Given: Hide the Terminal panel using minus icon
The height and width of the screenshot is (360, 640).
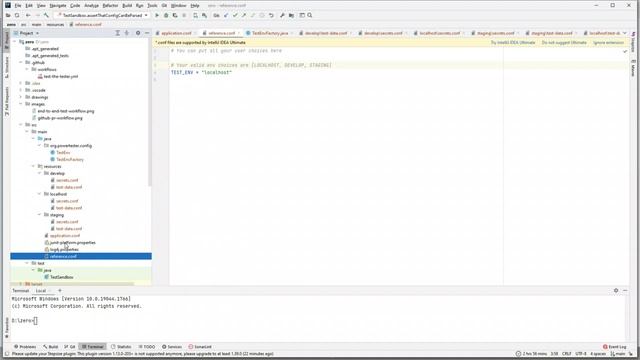Looking at the screenshot, I should point(625,291).
